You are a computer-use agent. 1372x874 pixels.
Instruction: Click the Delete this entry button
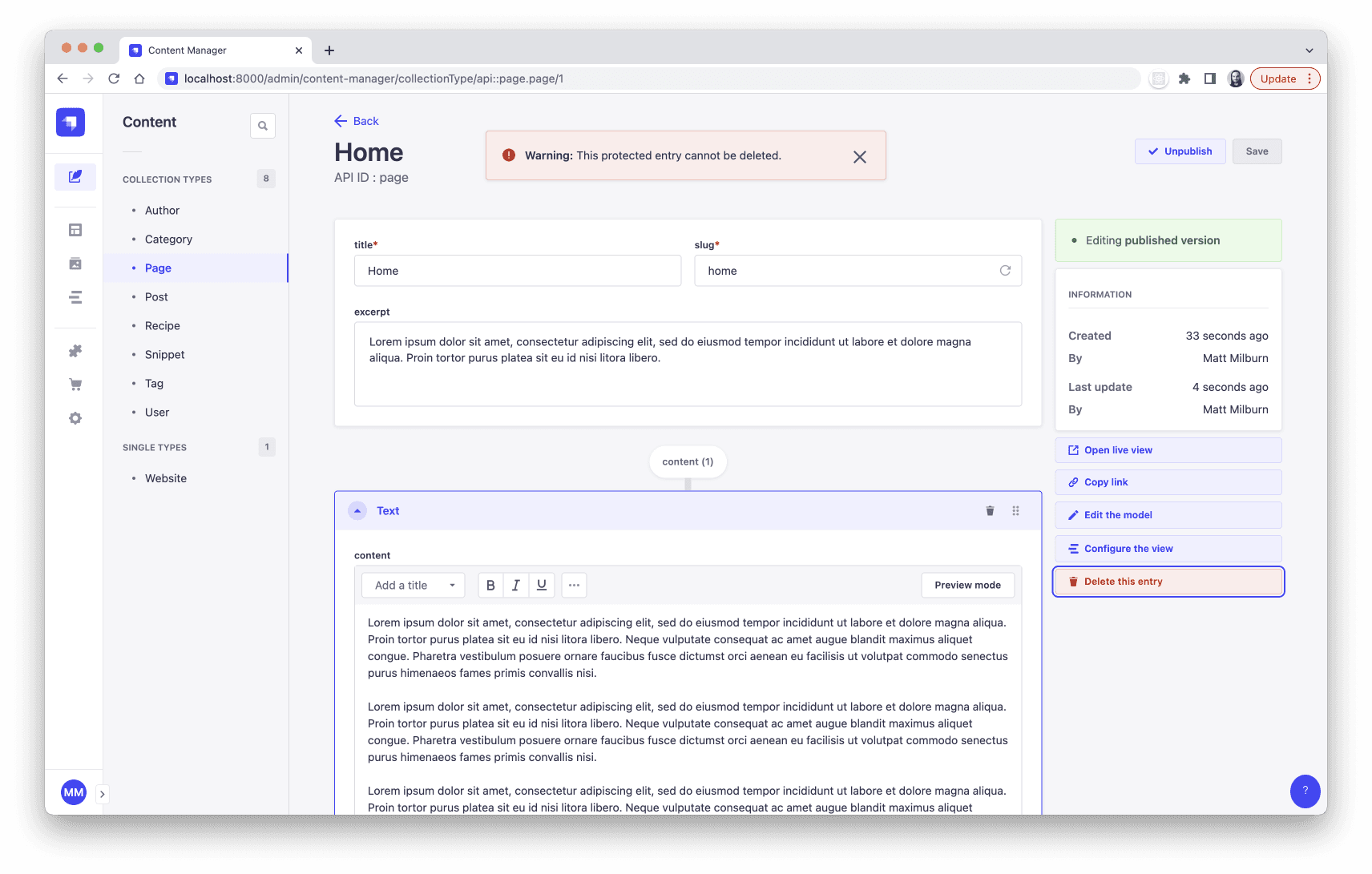pos(1168,582)
